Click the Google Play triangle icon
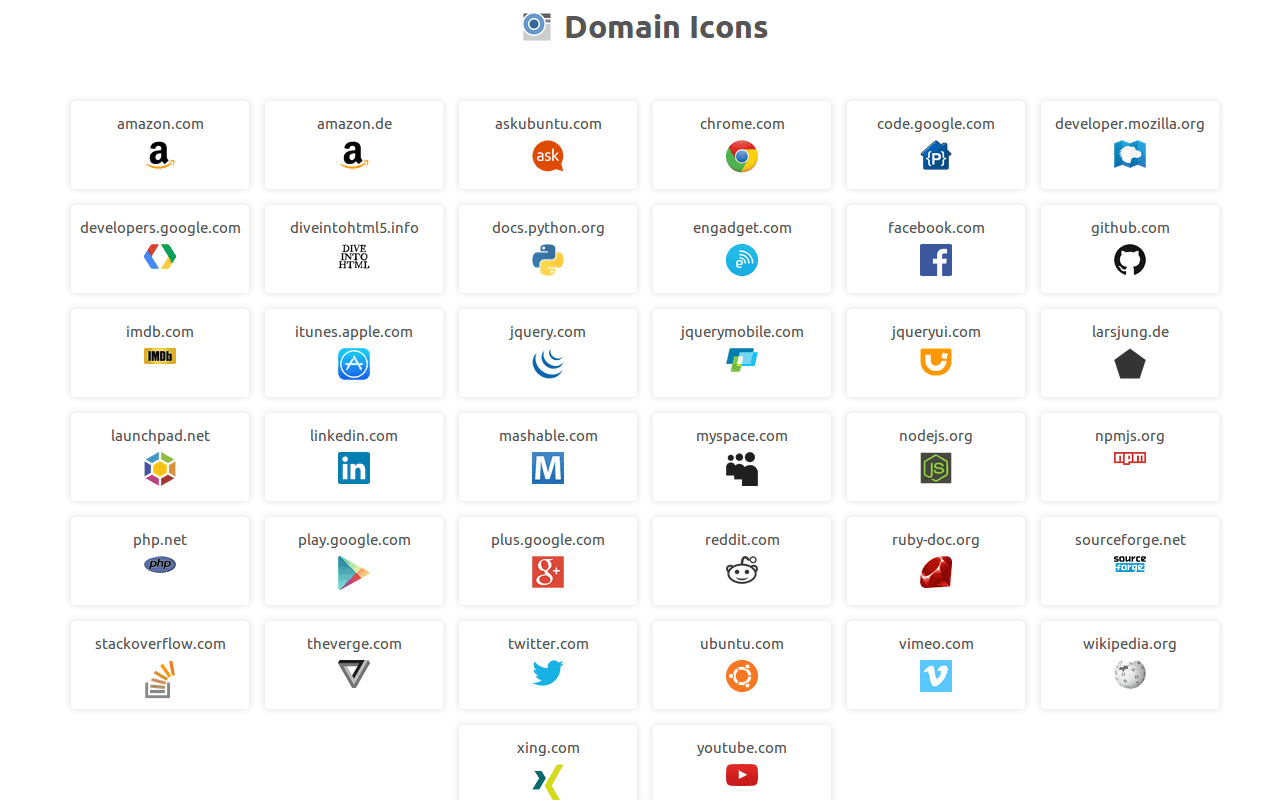This screenshot has height=800, width=1280. tap(354, 573)
